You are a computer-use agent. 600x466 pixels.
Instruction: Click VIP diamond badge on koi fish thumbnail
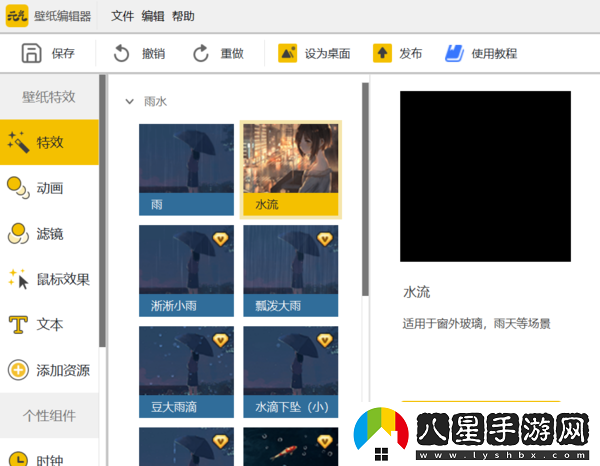coord(324,441)
